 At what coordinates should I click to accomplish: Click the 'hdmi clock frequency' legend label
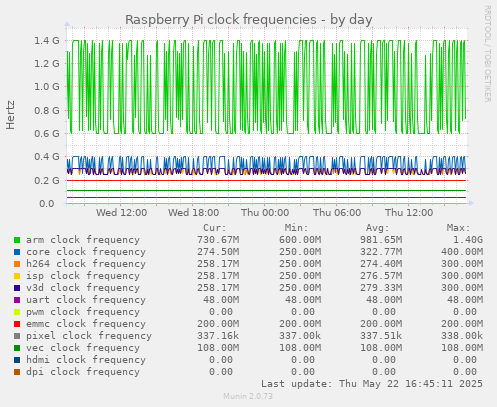[x=86, y=360]
